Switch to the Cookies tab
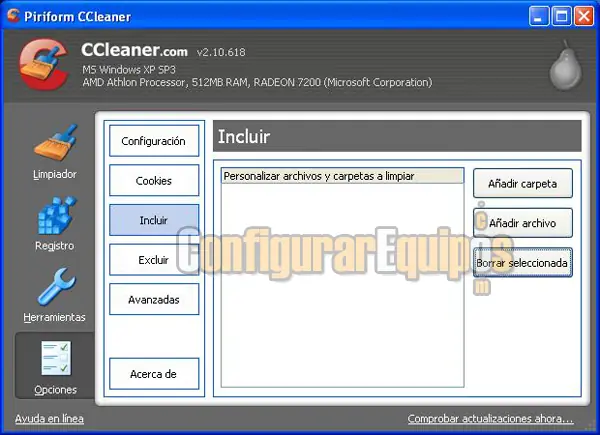The image size is (600, 435). (154, 181)
